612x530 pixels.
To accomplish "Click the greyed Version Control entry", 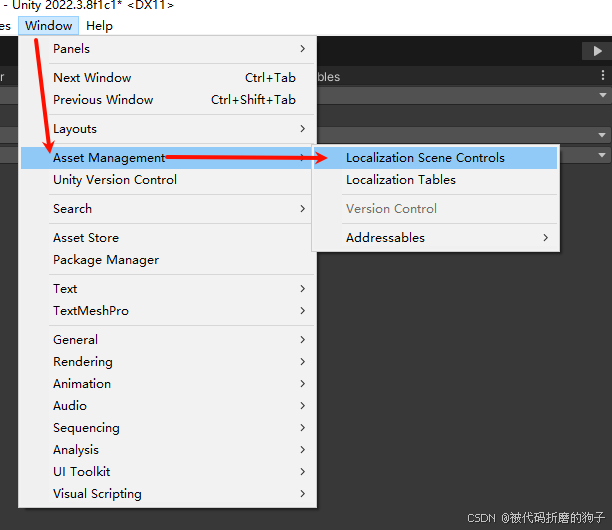I will coord(436,209).
